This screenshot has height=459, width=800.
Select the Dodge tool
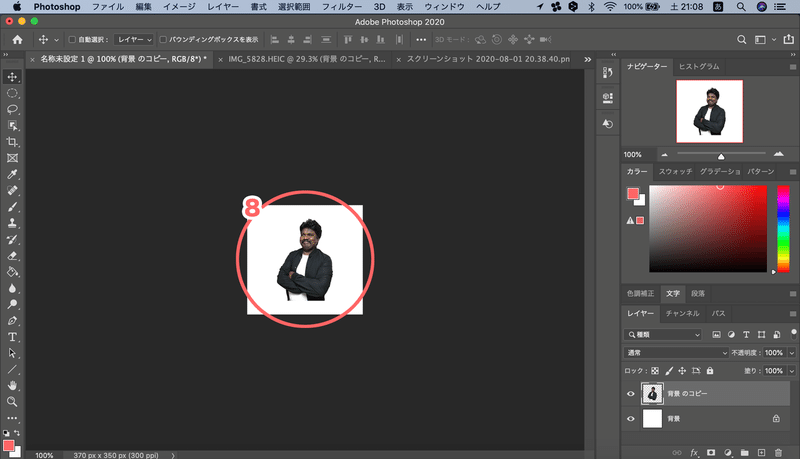(12, 304)
